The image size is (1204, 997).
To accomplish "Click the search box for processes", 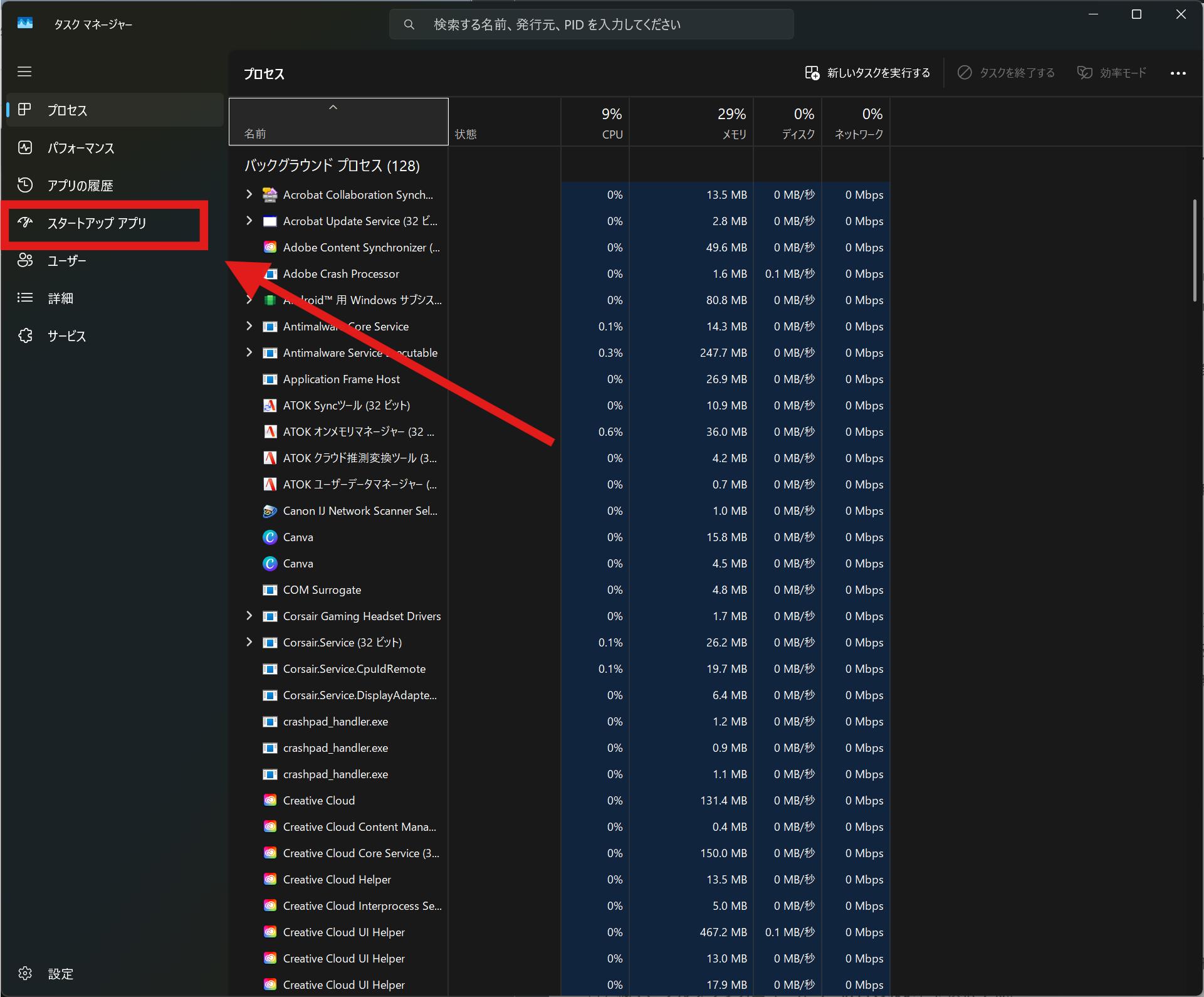I will (x=592, y=24).
